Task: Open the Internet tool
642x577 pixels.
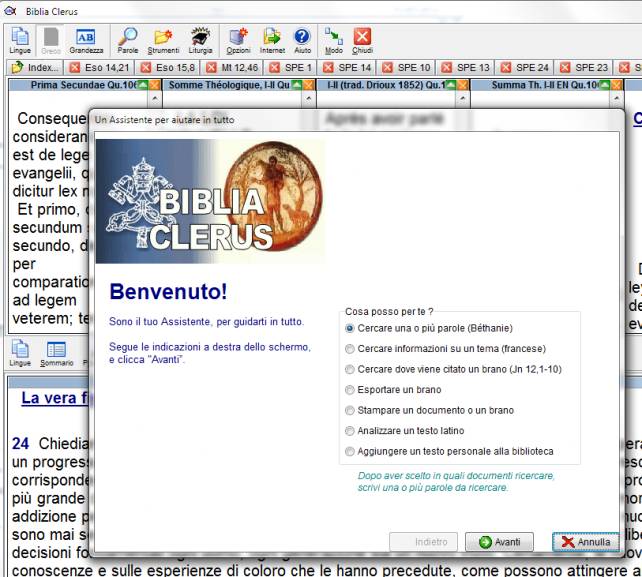Action: [x=272, y=41]
